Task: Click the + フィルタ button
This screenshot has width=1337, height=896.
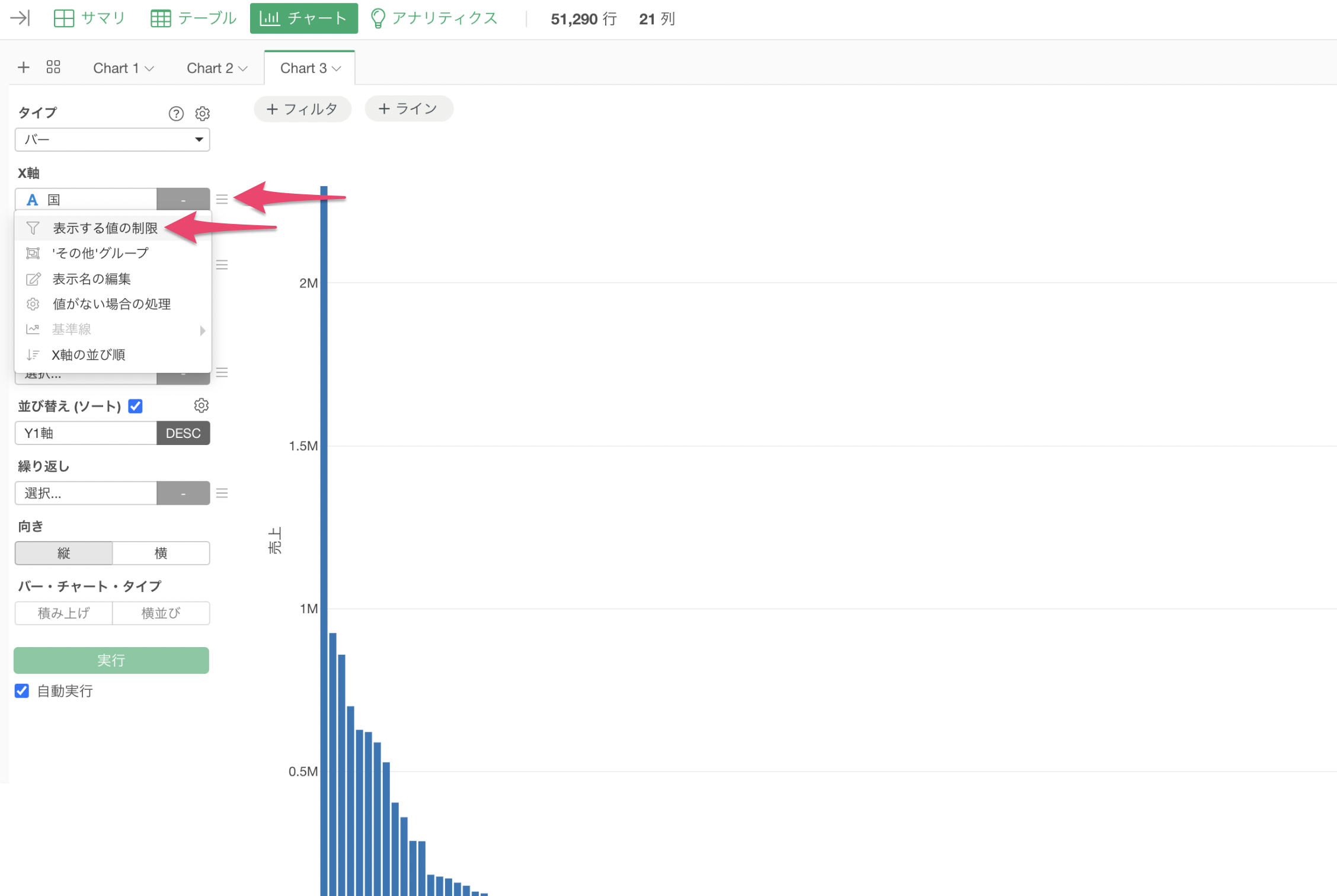Action: (x=302, y=109)
